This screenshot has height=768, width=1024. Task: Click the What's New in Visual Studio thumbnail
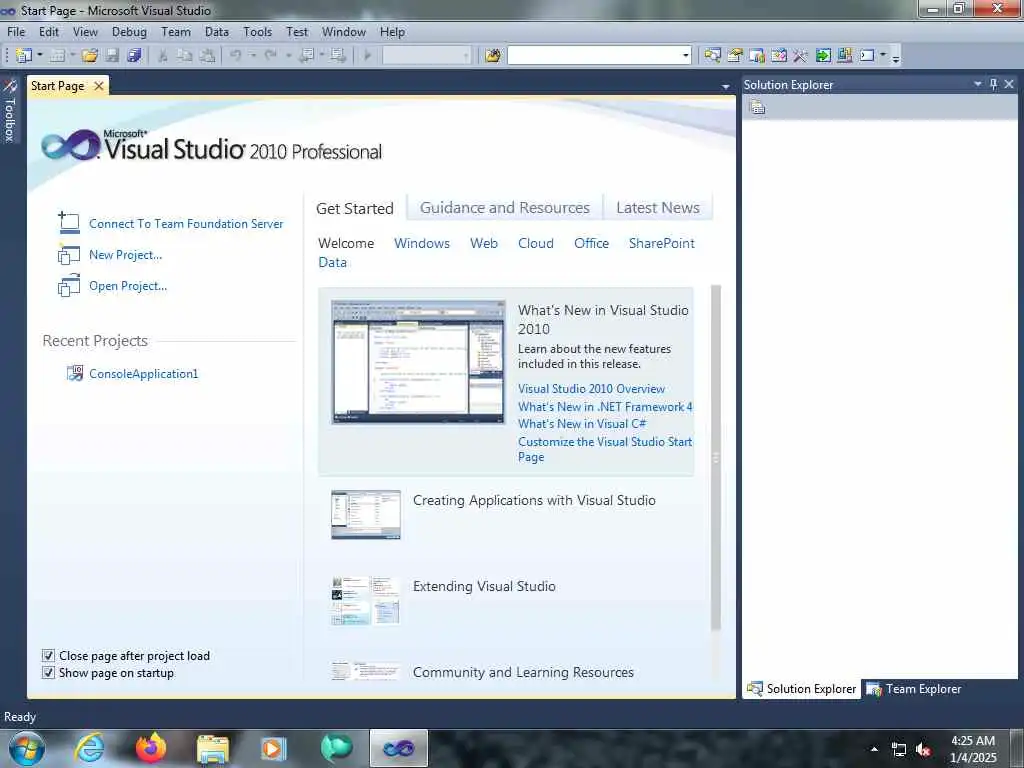click(x=418, y=362)
